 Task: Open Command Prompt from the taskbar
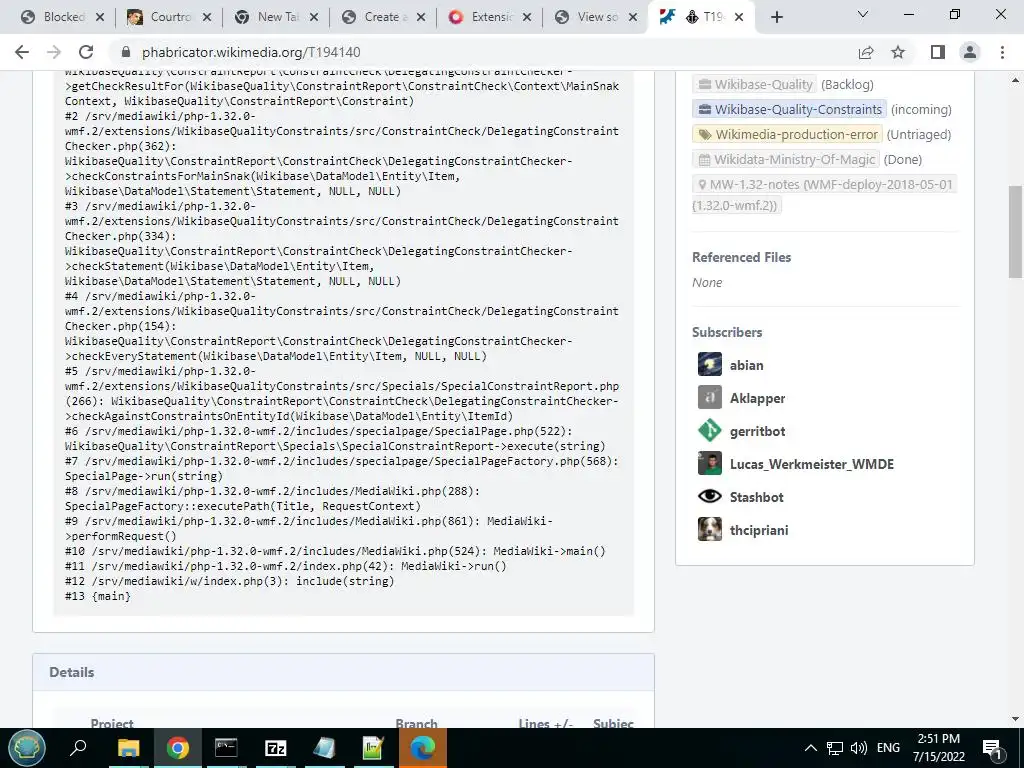(x=226, y=748)
